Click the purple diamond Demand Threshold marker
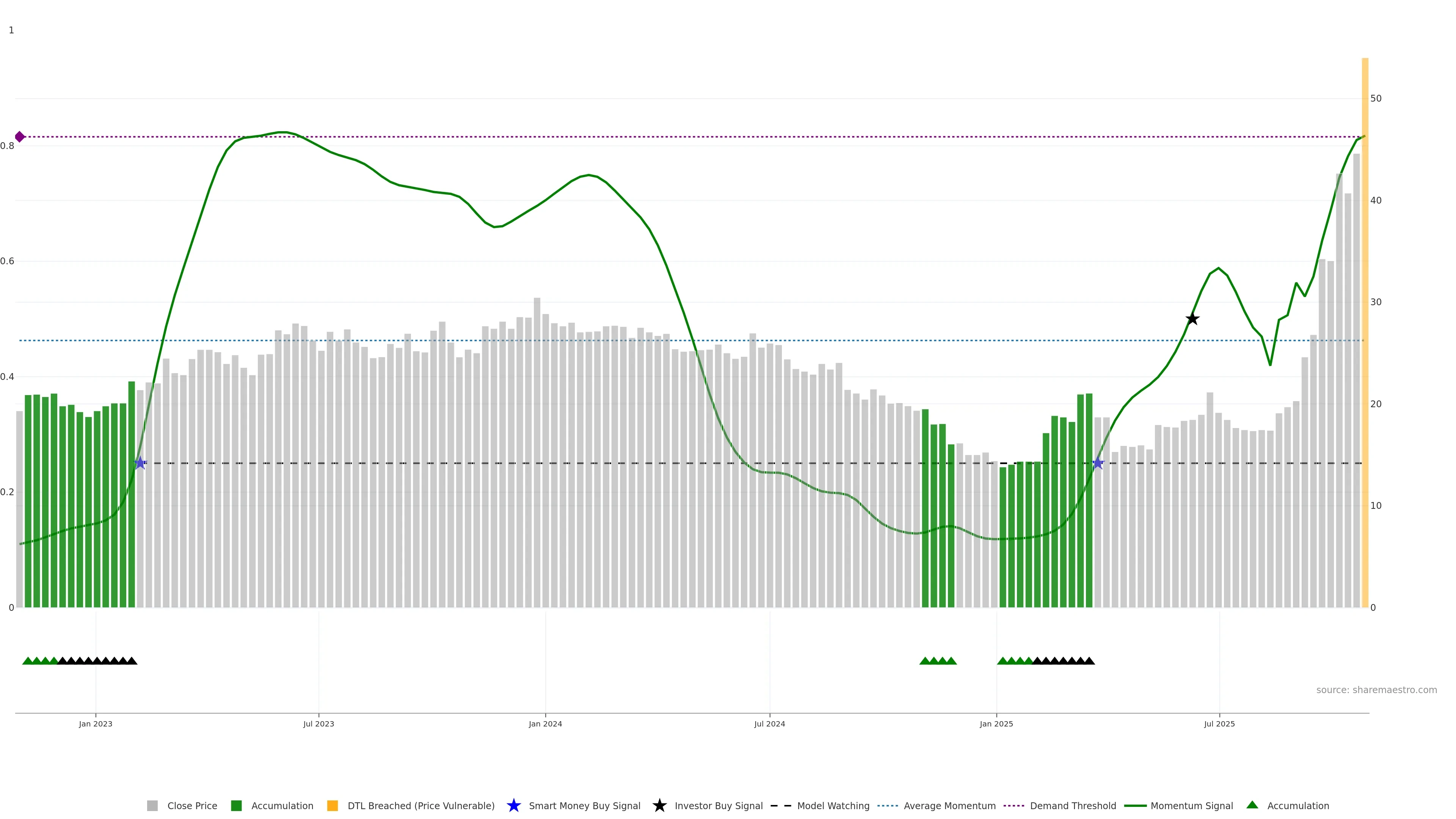Screen dimensions: 1456x819 (x=20, y=137)
